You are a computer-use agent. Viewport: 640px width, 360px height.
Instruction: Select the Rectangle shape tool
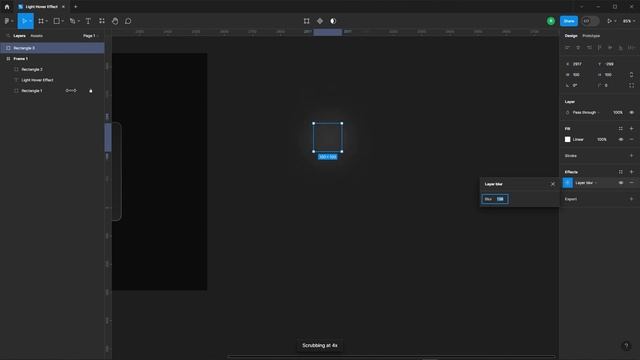(x=57, y=21)
